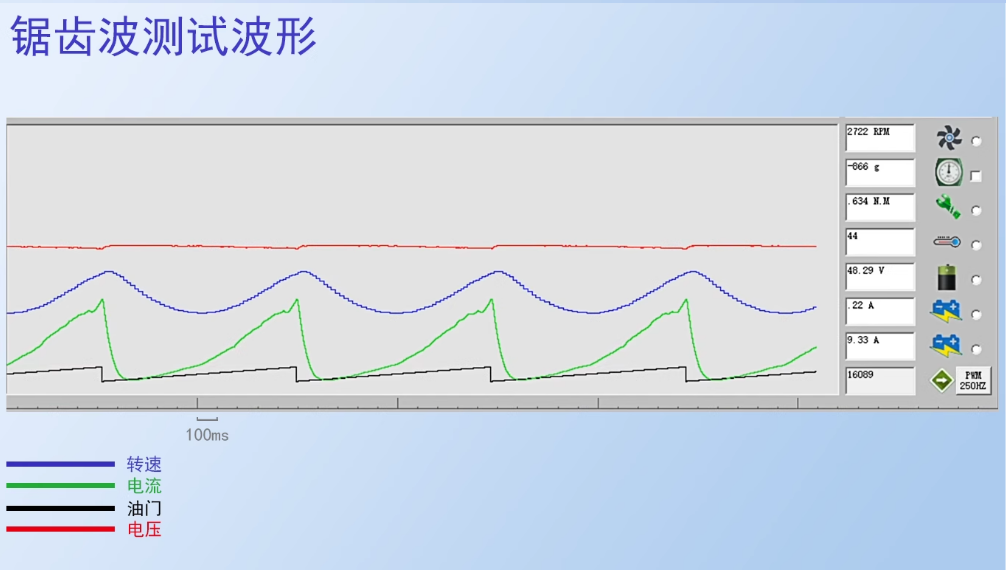Click the 2722 RPM value field

pos(880,138)
